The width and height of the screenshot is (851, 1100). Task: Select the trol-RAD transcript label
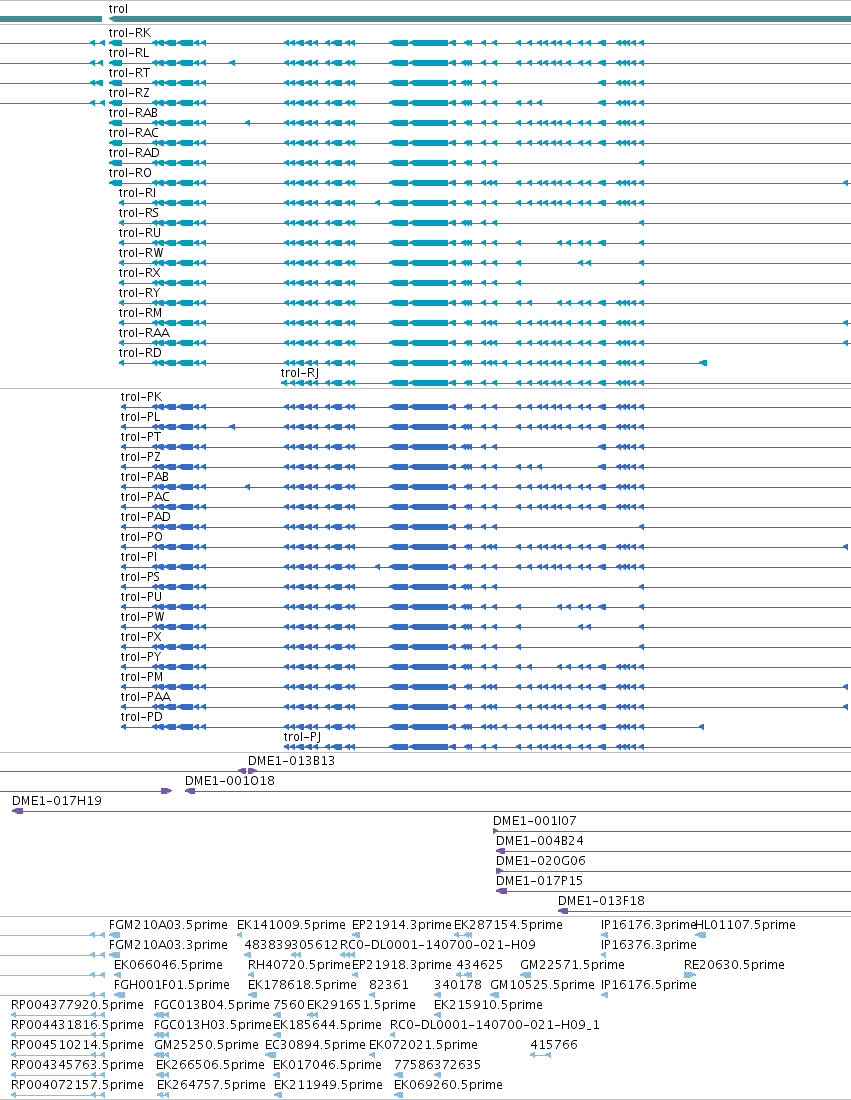(x=134, y=152)
